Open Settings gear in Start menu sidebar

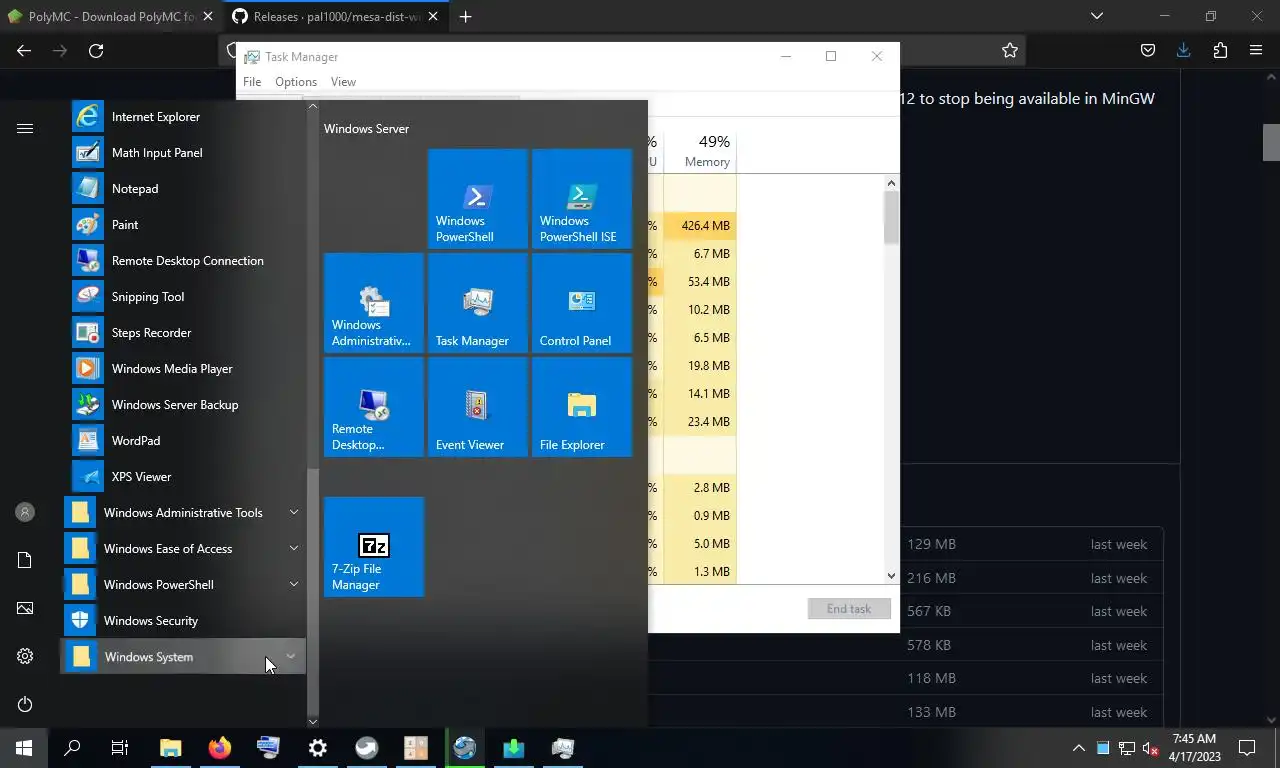click(x=25, y=656)
